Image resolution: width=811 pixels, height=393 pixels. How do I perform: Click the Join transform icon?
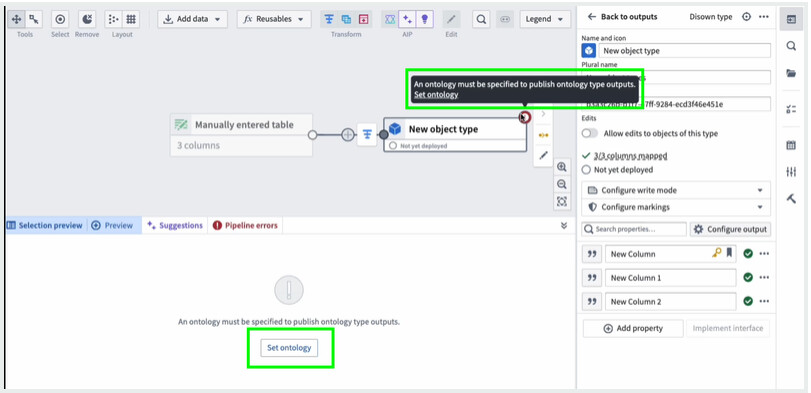(346, 19)
